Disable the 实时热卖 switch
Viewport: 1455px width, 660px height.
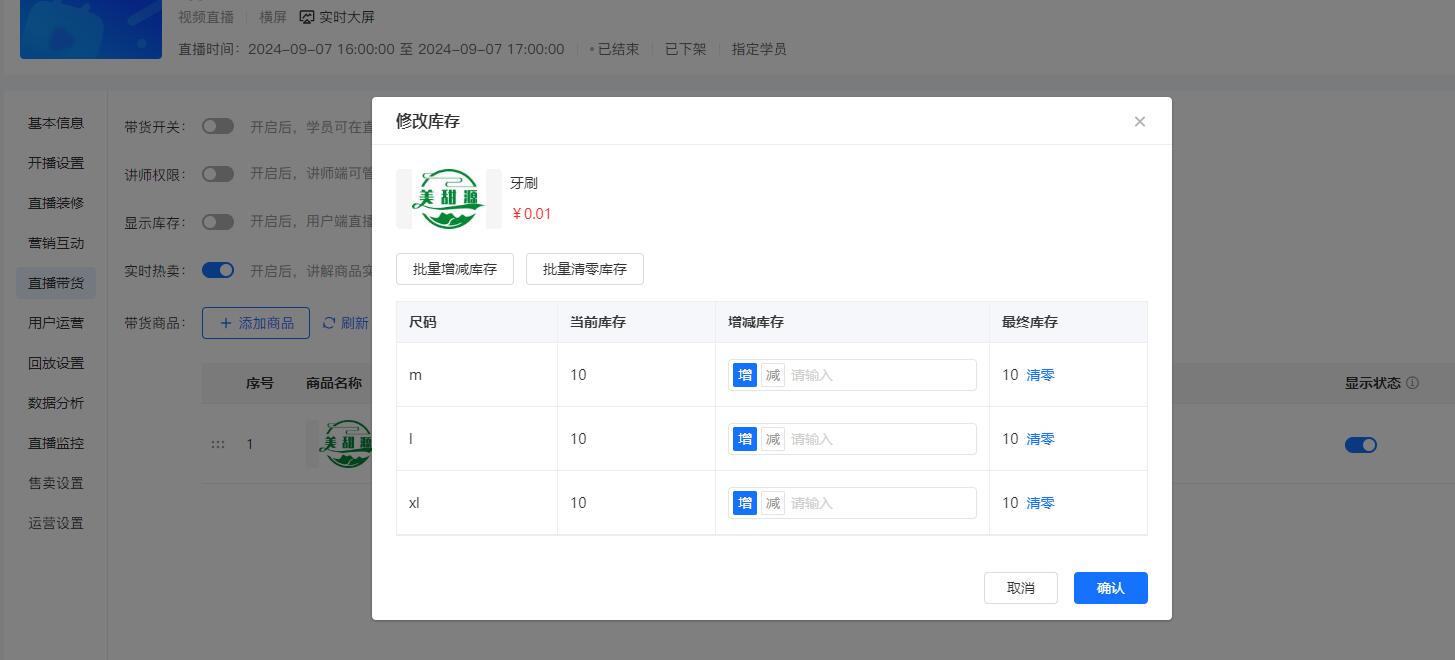(218, 270)
